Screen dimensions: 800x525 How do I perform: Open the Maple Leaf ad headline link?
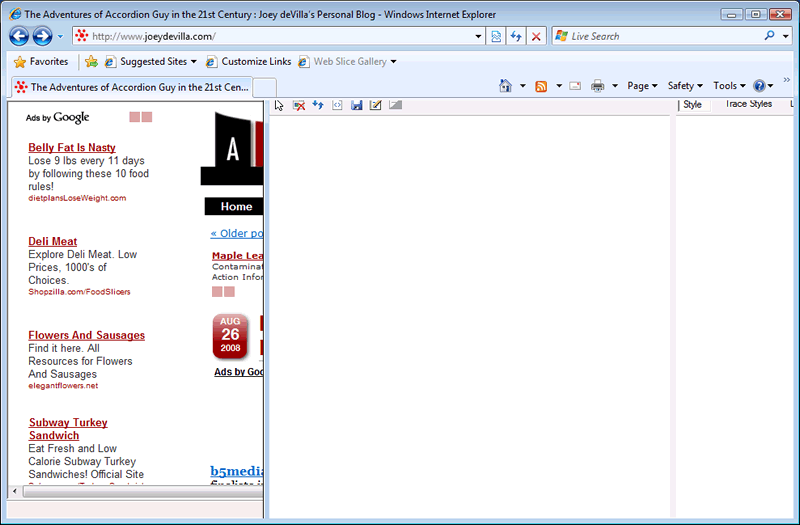point(238,256)
